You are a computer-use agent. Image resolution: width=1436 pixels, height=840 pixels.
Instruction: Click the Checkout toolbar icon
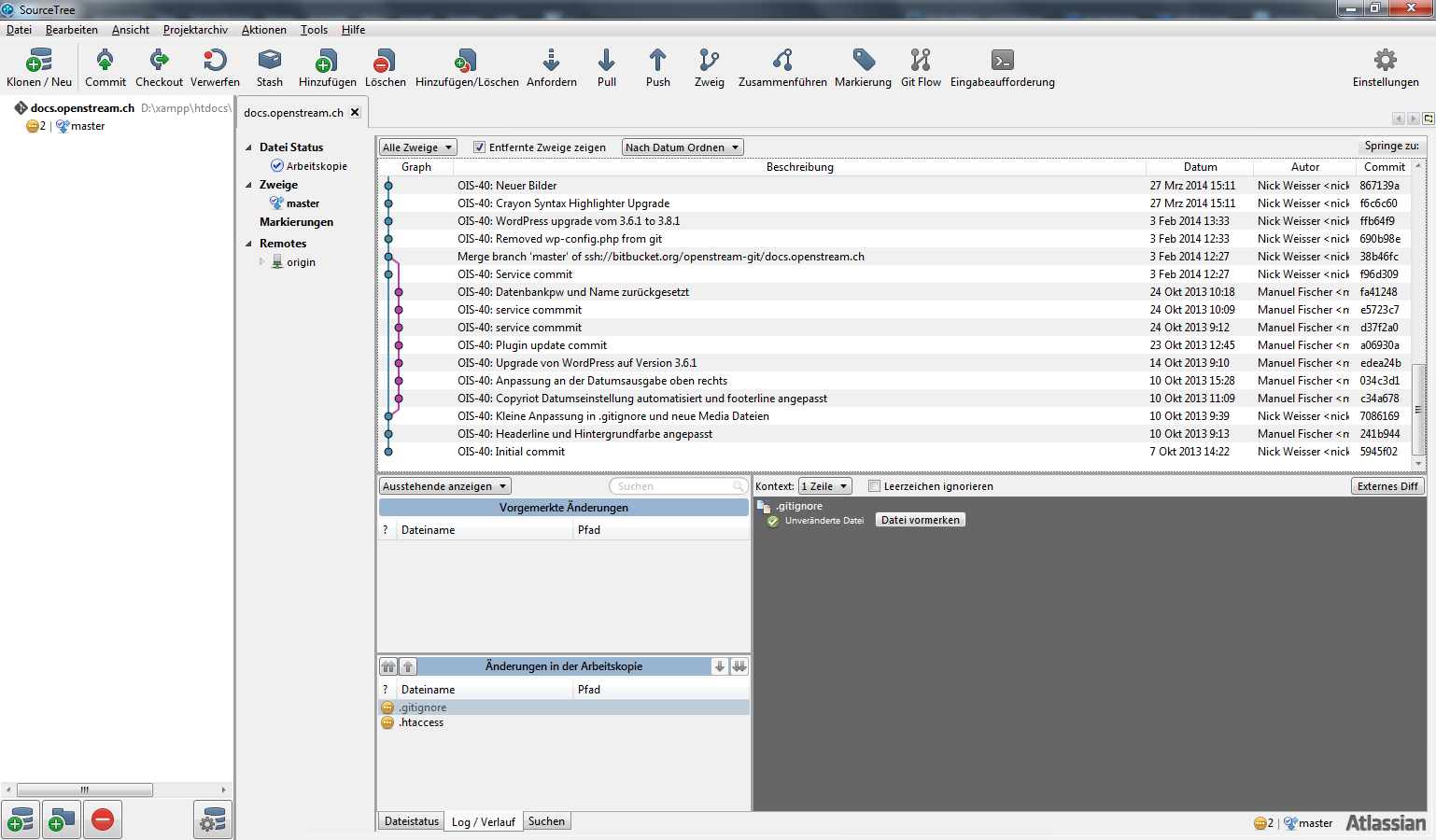[159, 62]
